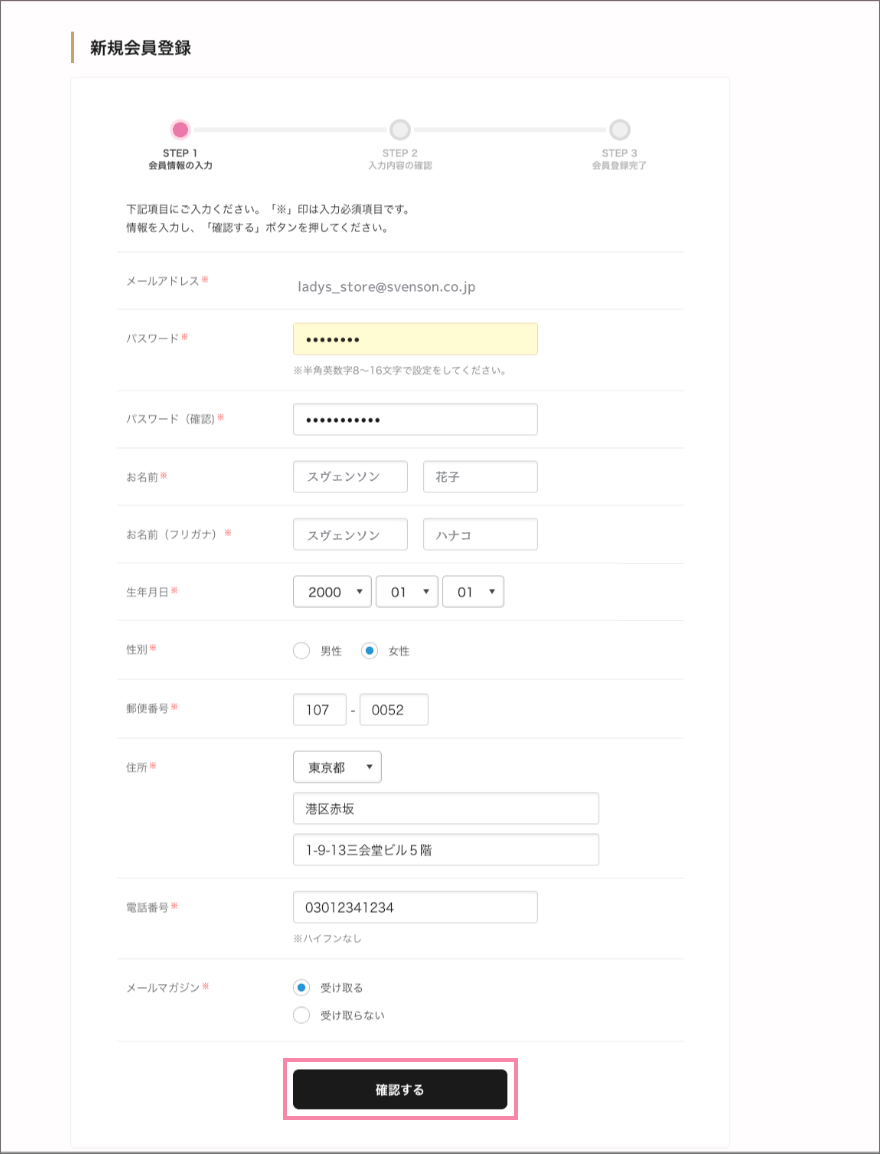Click the furigana field containing ハナコ
This screenshot has height=1154, width=880.
[x=480, y=534]
